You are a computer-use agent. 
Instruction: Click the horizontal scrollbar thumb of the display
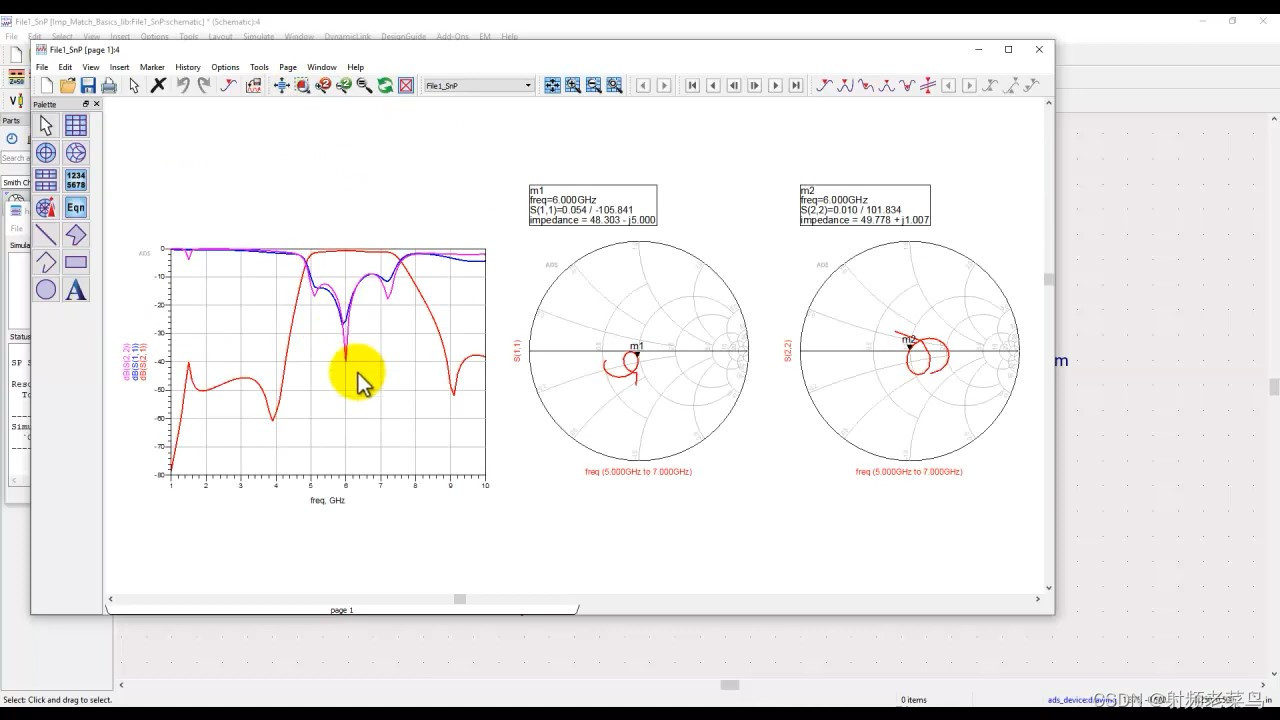pyautogui.click(x=460, y=599)
